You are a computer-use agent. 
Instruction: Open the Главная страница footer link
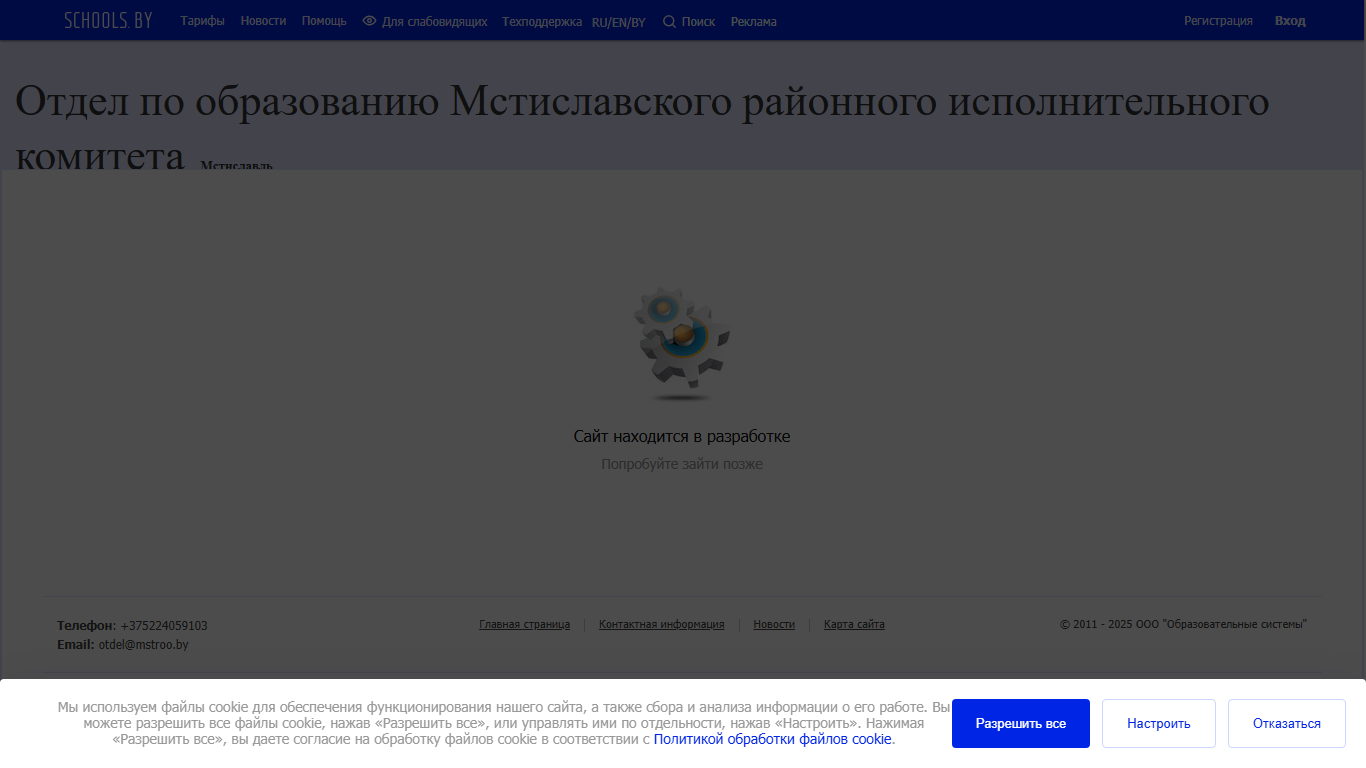click(524, 624)
